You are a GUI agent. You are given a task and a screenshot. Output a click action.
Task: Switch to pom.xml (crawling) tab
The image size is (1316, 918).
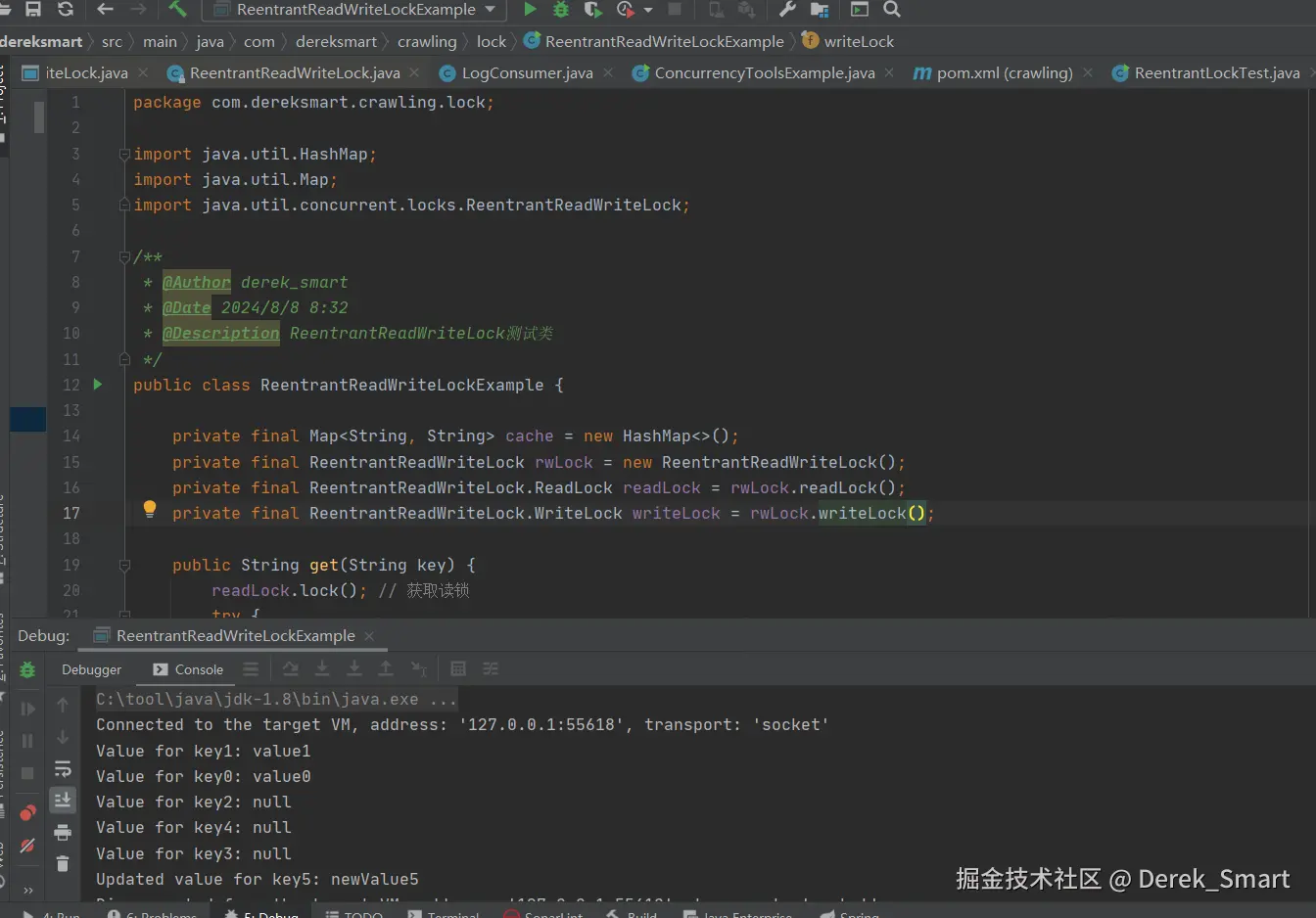(1004, 72)
